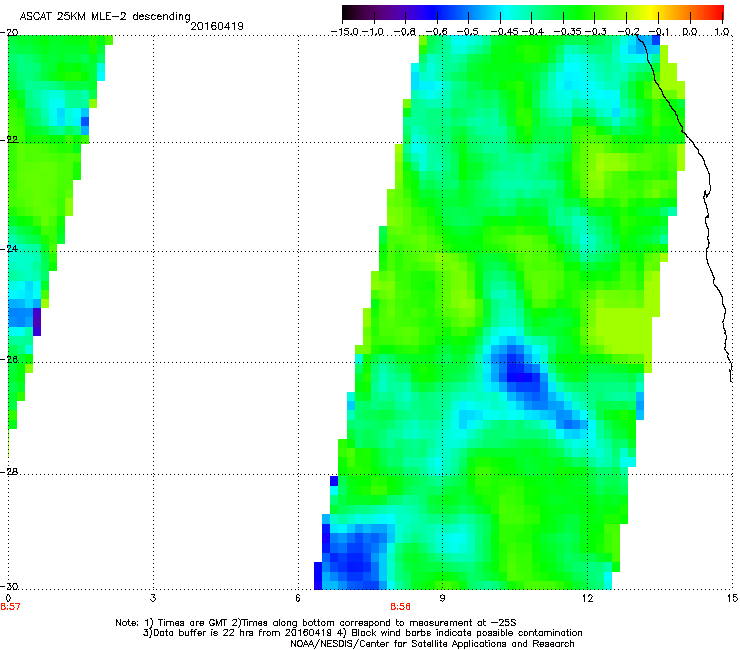
Task: Click the -0.6 color bar label
Action: 436,32
